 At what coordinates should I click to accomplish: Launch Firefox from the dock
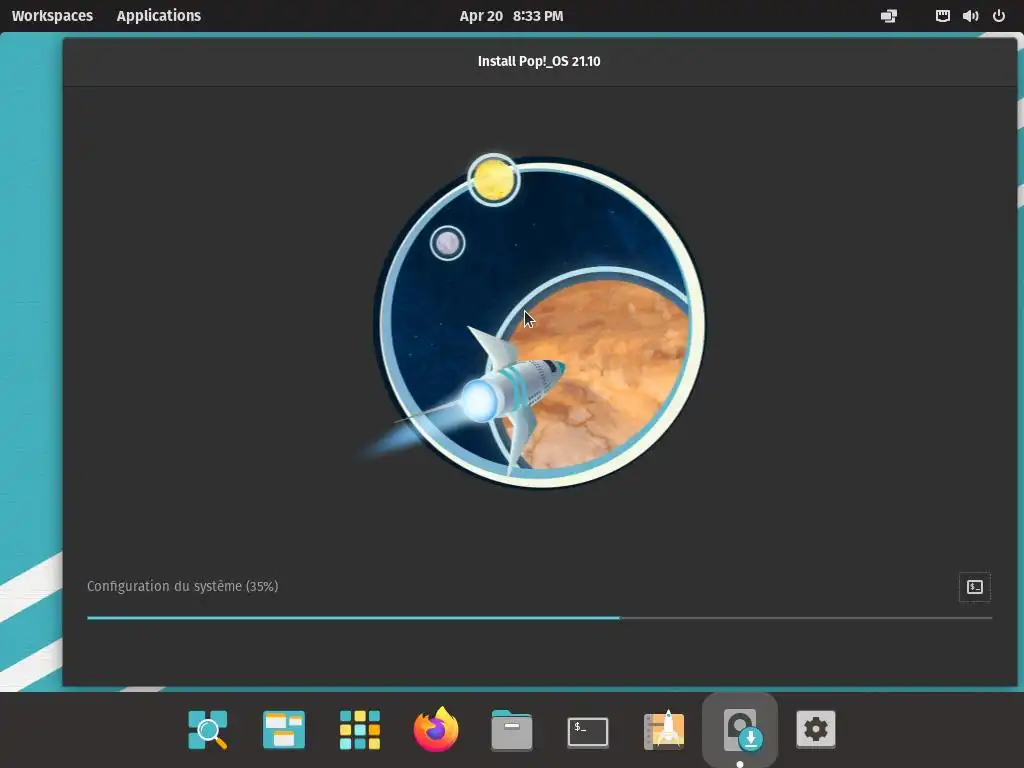pos(436,729)
